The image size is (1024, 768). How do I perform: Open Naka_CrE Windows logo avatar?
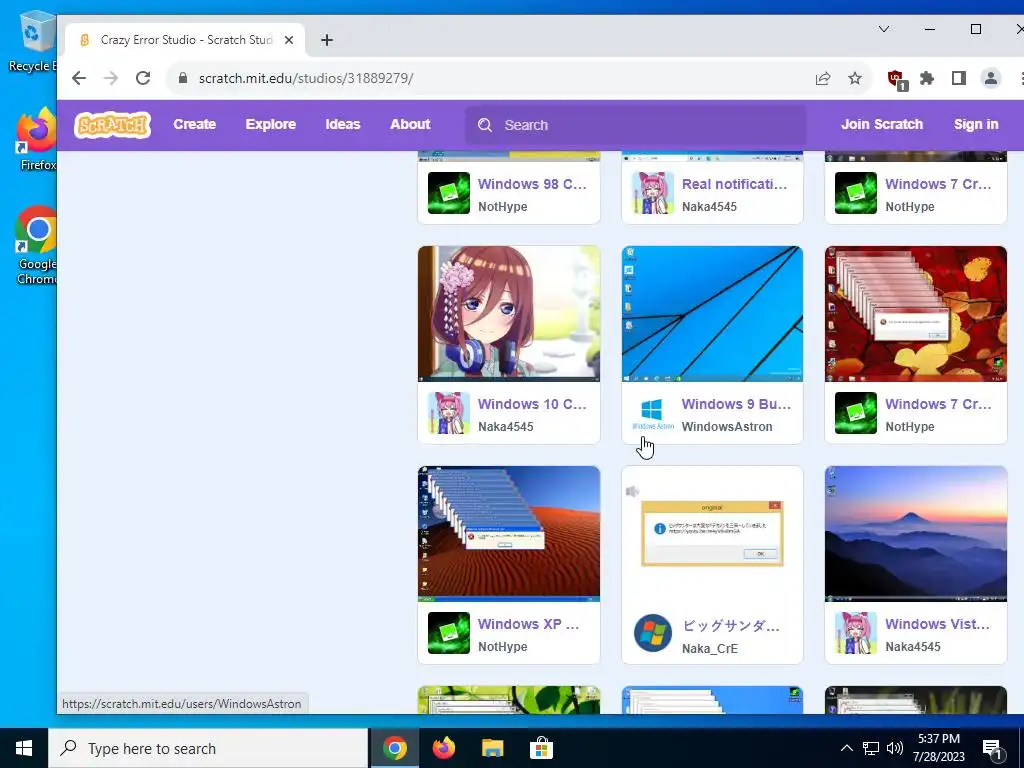tap(652, 633)
